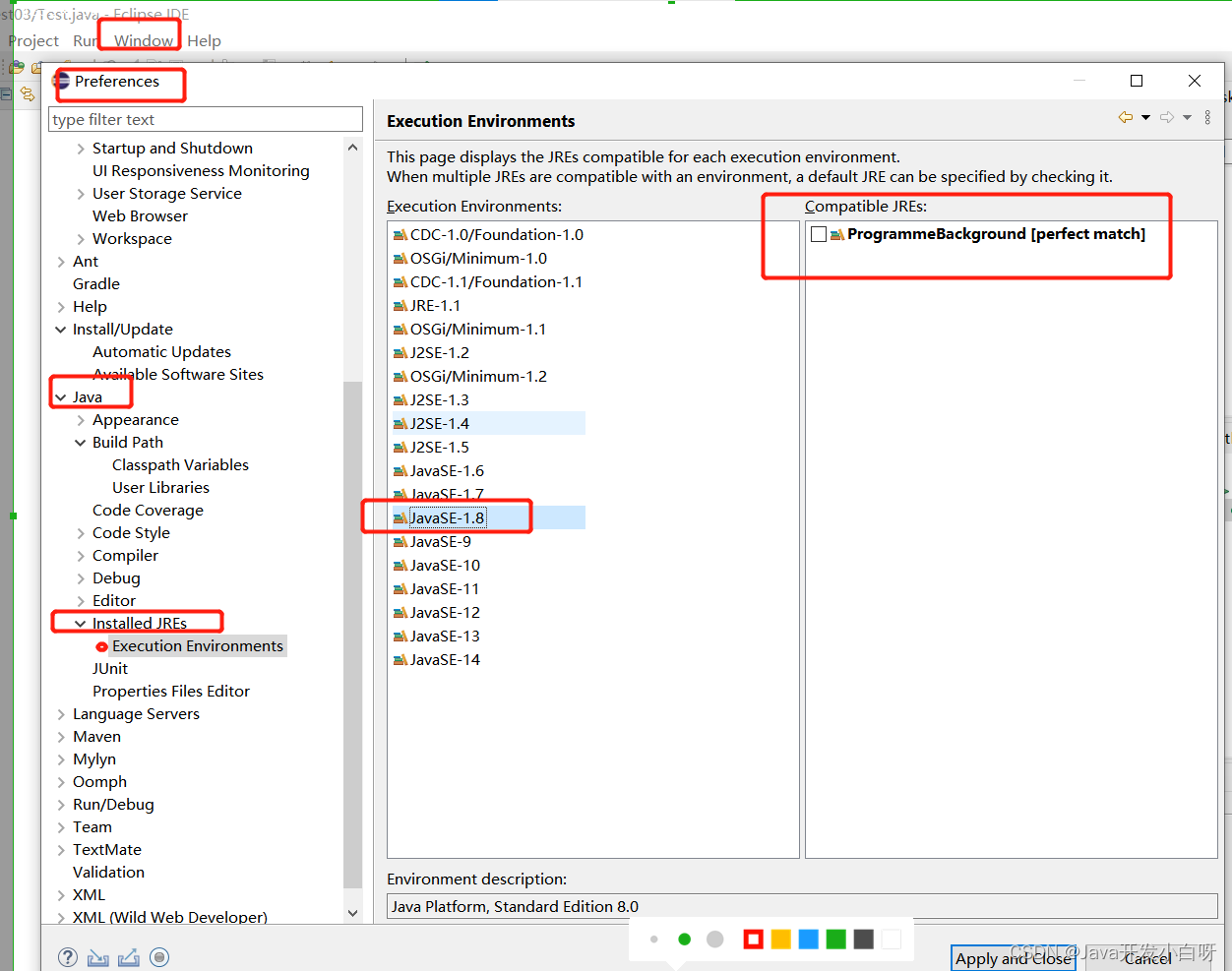Viewport: 1232px width, 971px height.
Task: Open the Preferences help icon
Action: pyautogui.click(x=68, y=957)
